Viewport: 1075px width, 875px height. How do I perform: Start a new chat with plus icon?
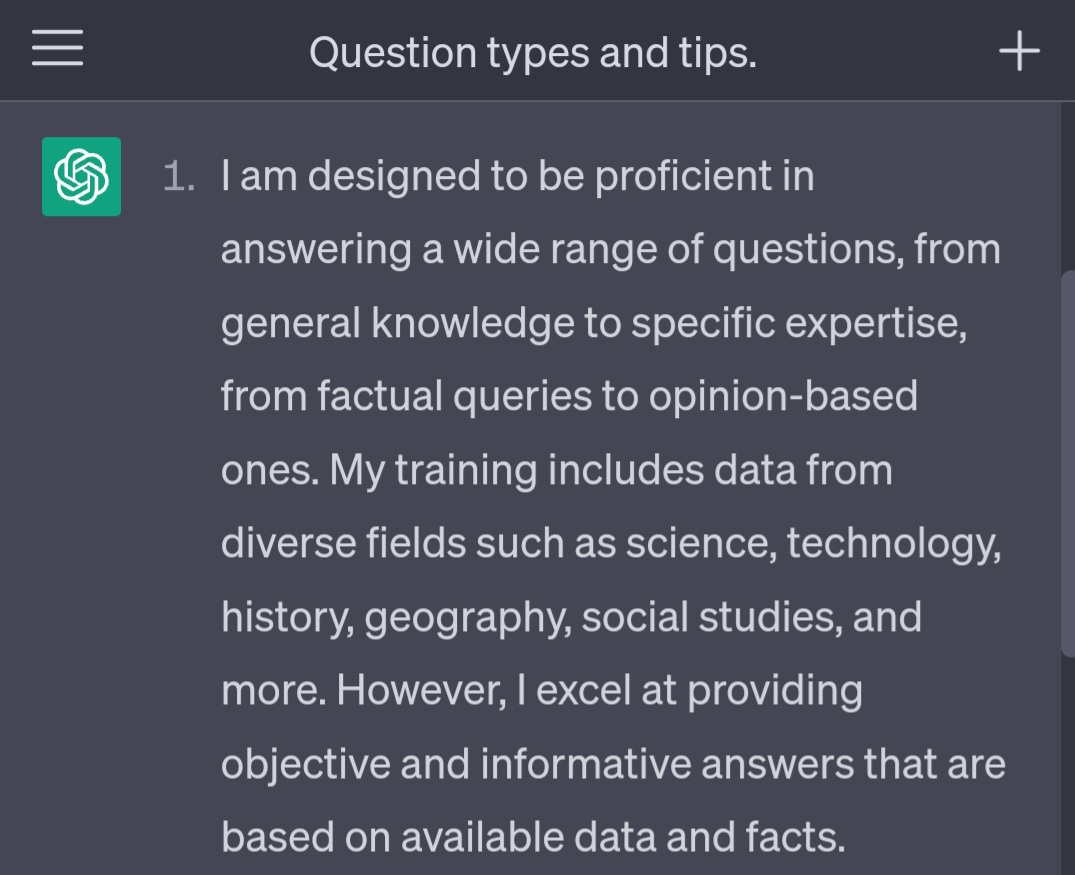pos(1019,50)
